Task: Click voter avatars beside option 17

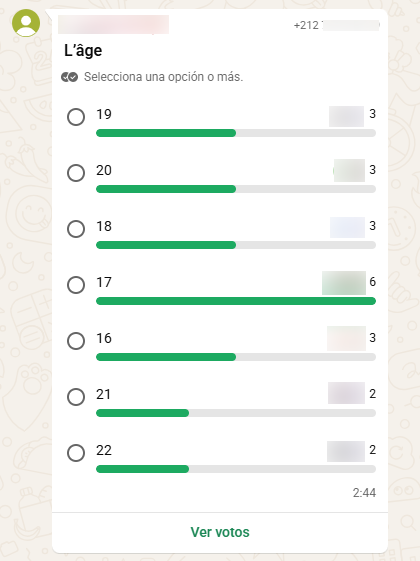Action: click(344, 283)
